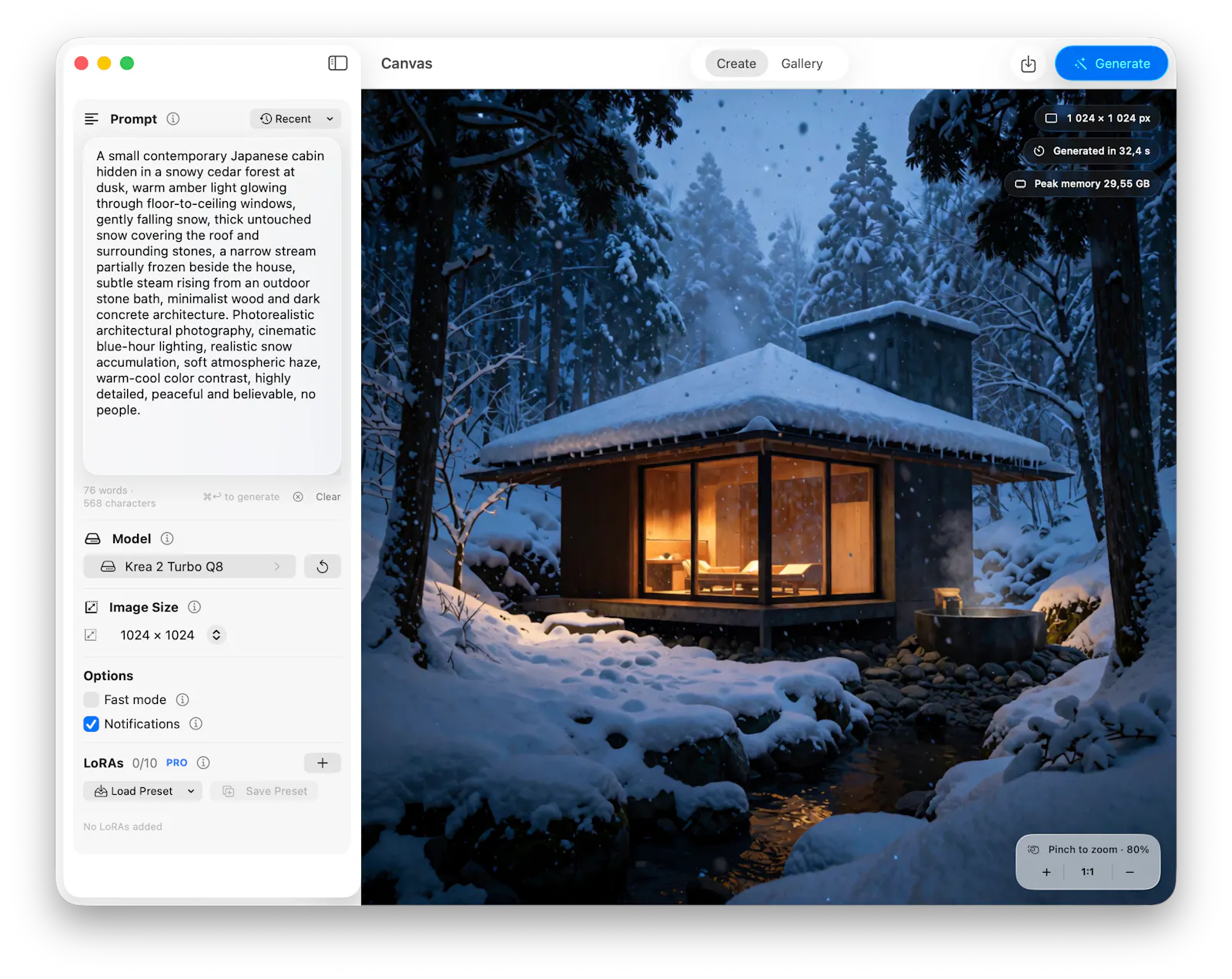The height and width of the screenshot is (979, 1232).
Task: Switch to the Gallery tab
Action: (802, 63)
